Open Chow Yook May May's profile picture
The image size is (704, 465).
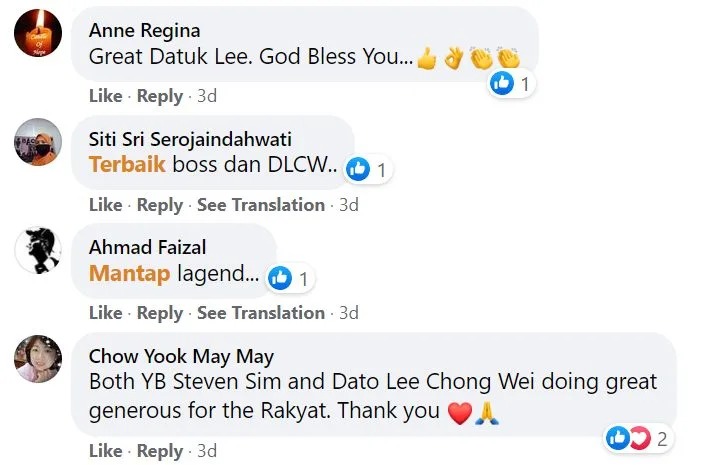coord(38,359)
